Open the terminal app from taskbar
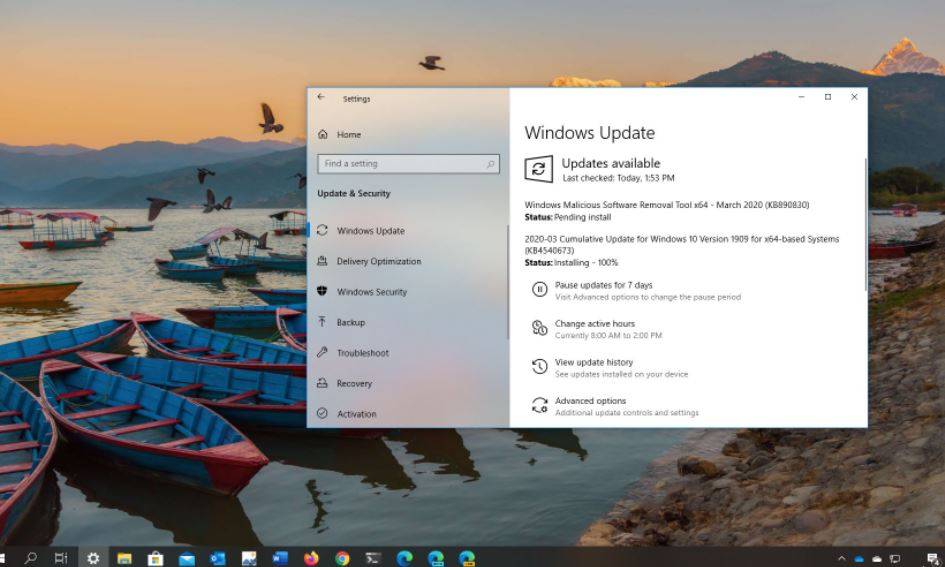This screenshot has width=945, height=567. pos(374,558)
